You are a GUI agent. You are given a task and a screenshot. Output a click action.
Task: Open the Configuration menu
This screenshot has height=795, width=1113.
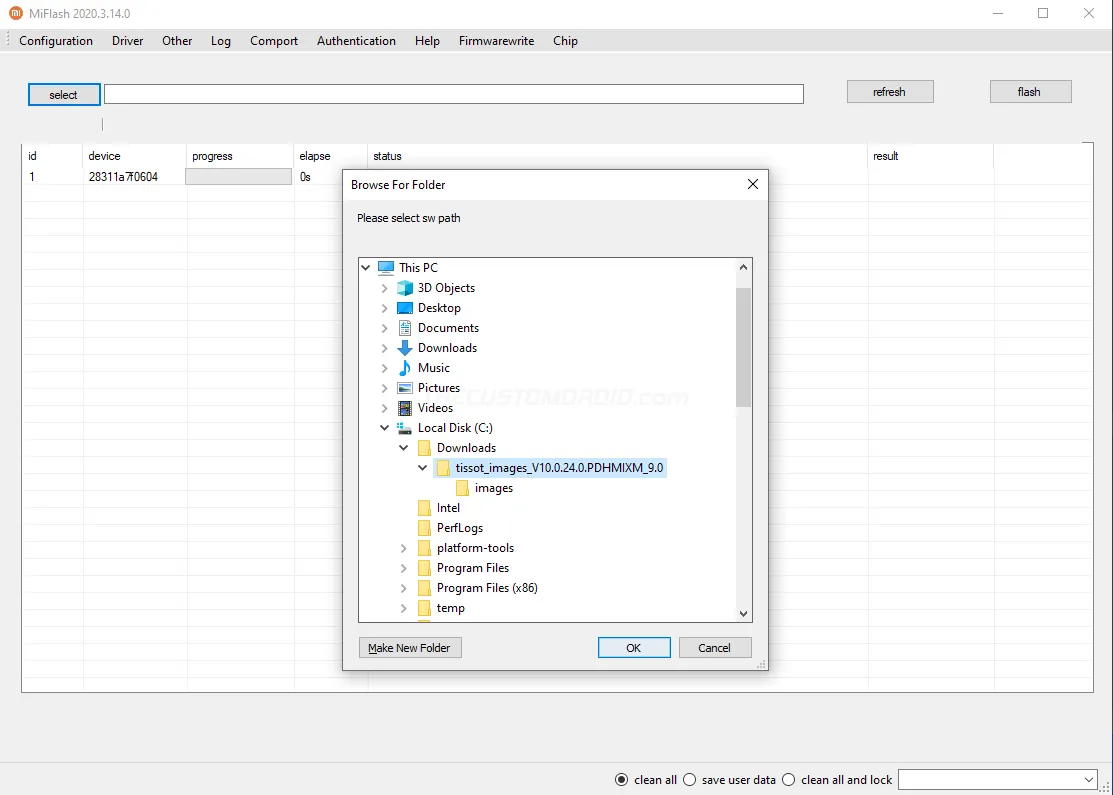pyautogui.click(x=56, y=41)
